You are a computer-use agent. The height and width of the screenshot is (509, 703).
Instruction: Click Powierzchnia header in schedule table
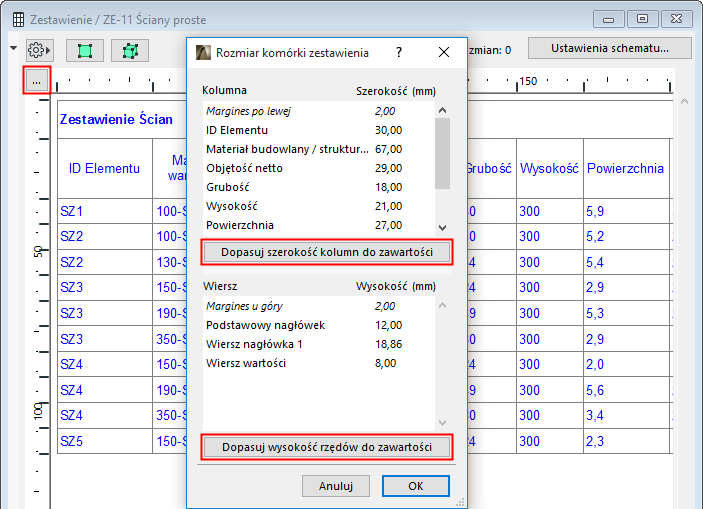point(625,169)
